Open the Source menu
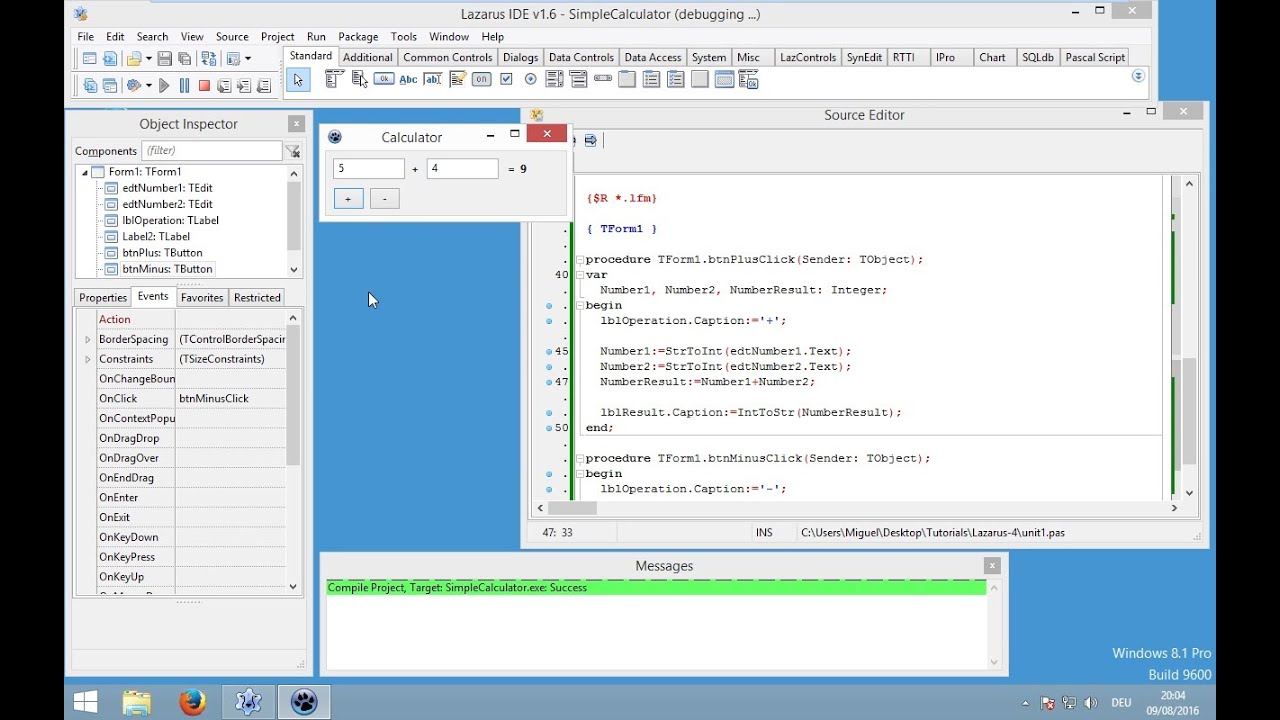This screenshot has width=1280, height=720. [x=232, y=36]
